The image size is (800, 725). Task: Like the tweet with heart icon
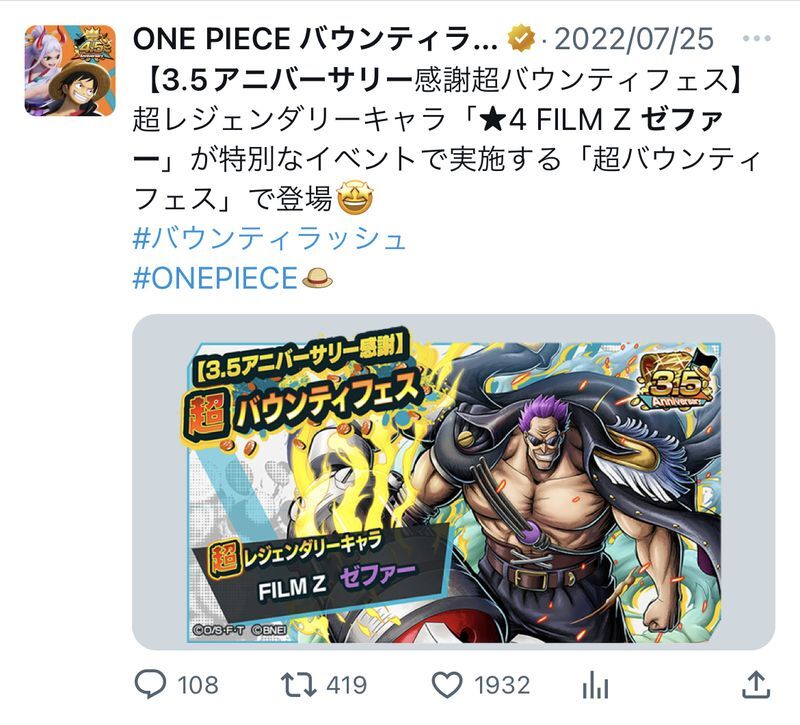coord(447,685)
